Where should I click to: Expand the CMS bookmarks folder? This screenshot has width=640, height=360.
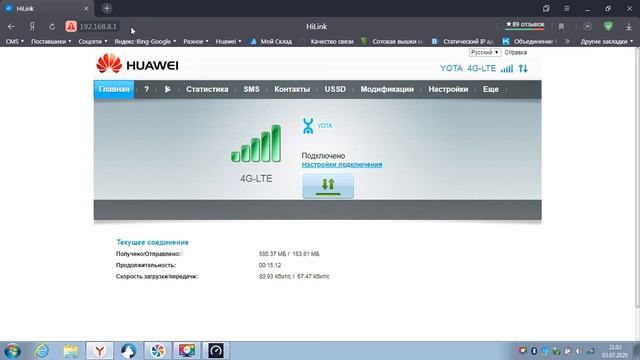pos(15,41)
